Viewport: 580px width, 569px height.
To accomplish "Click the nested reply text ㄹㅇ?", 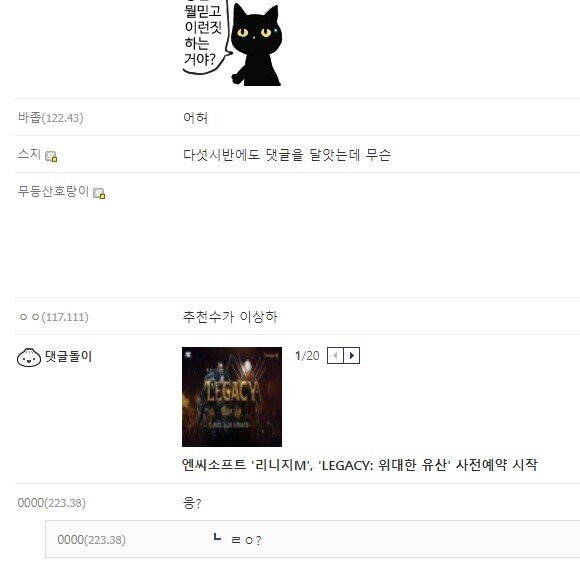I will tap(246, 540).
